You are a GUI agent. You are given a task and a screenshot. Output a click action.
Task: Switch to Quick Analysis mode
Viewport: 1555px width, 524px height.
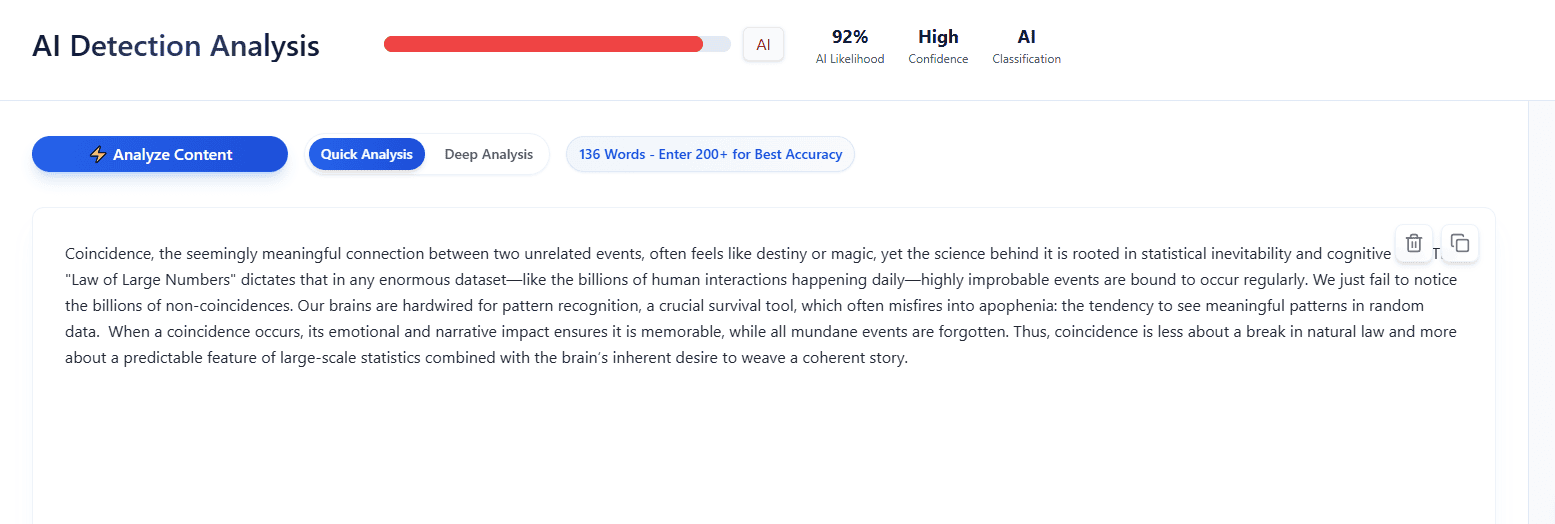(x=367, y=155)
